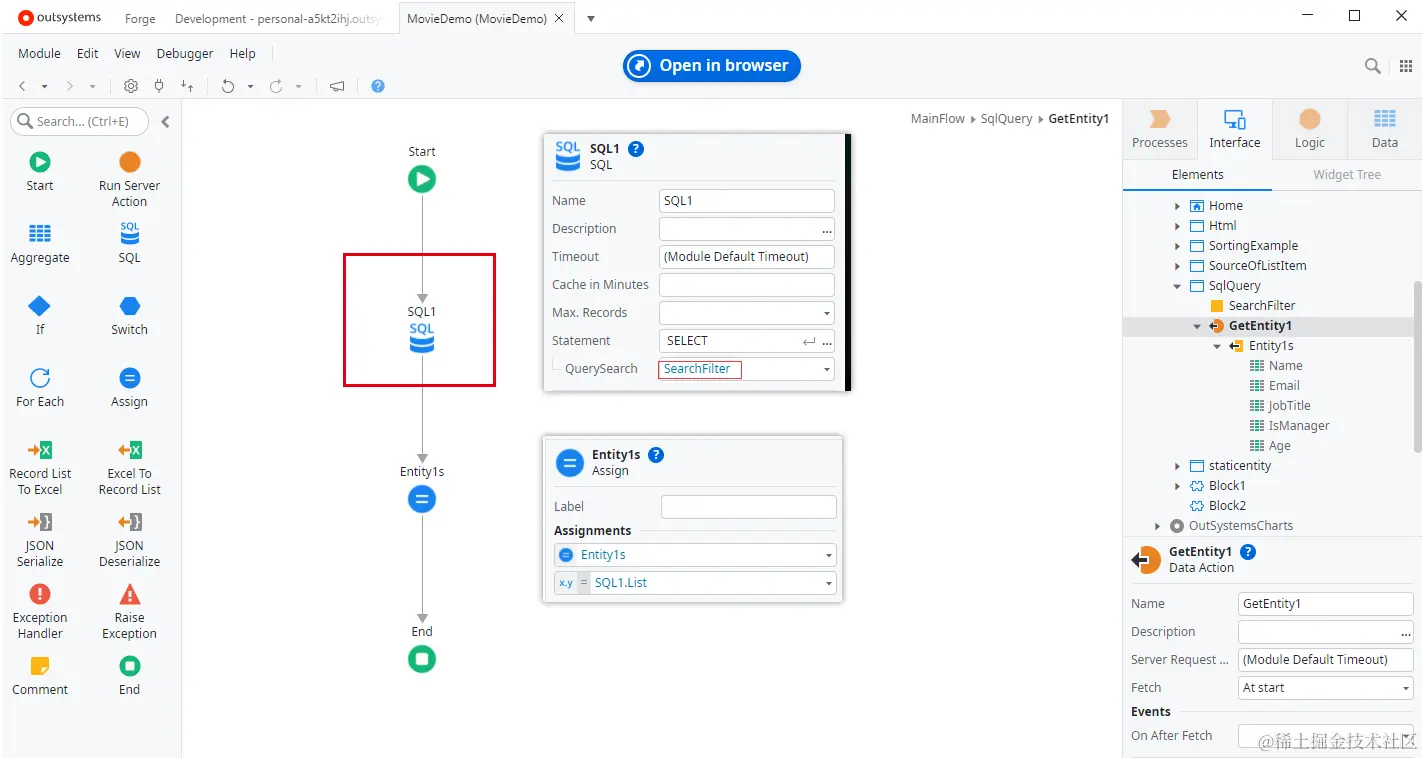This screenshot has width=1424, height=758.
Task: Pick the Excel To Record List tool
Action: [129, 467]
